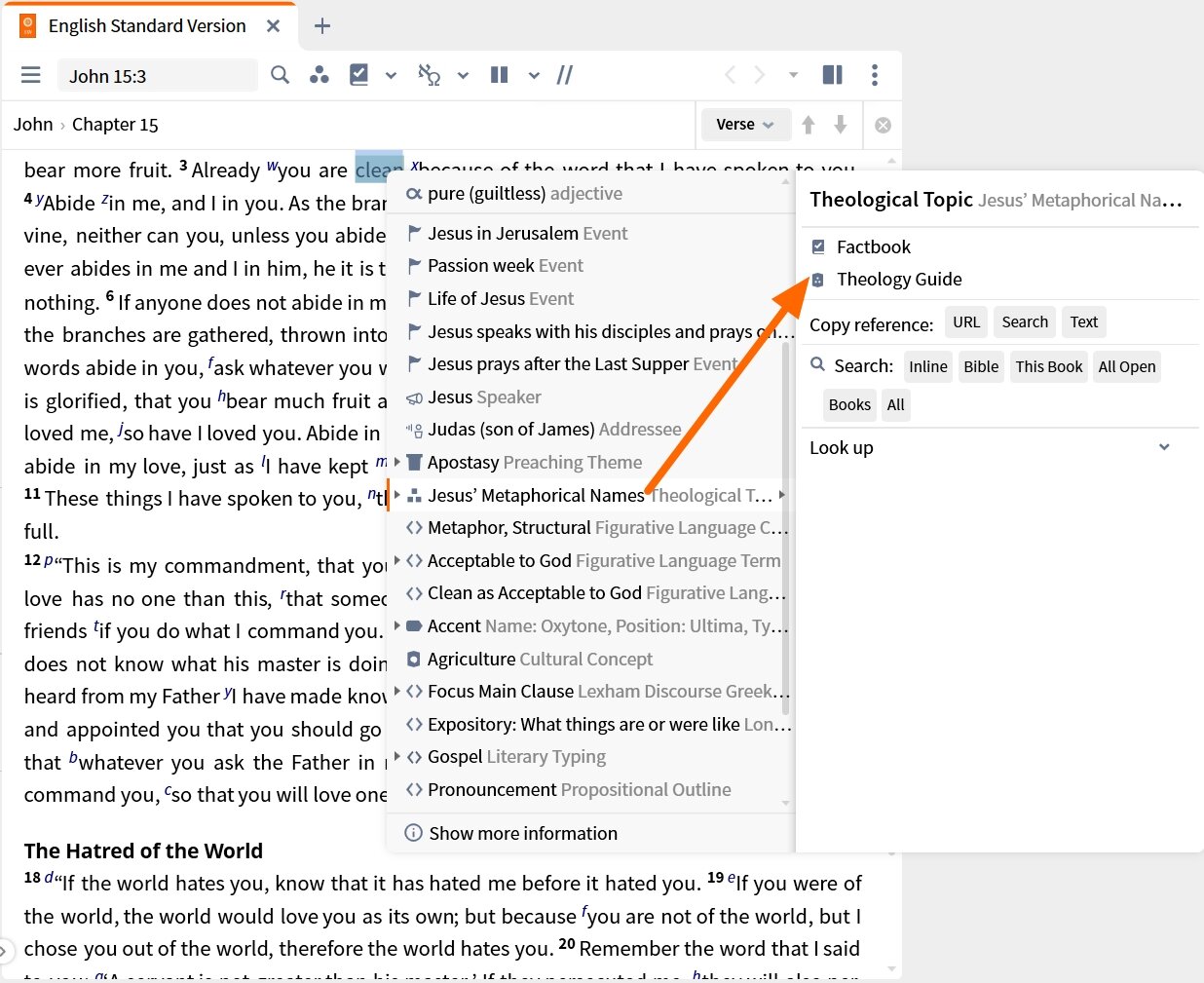Copy reference as Search
The height and width of the screenshot is (983, 1204).
point(1025,322)
